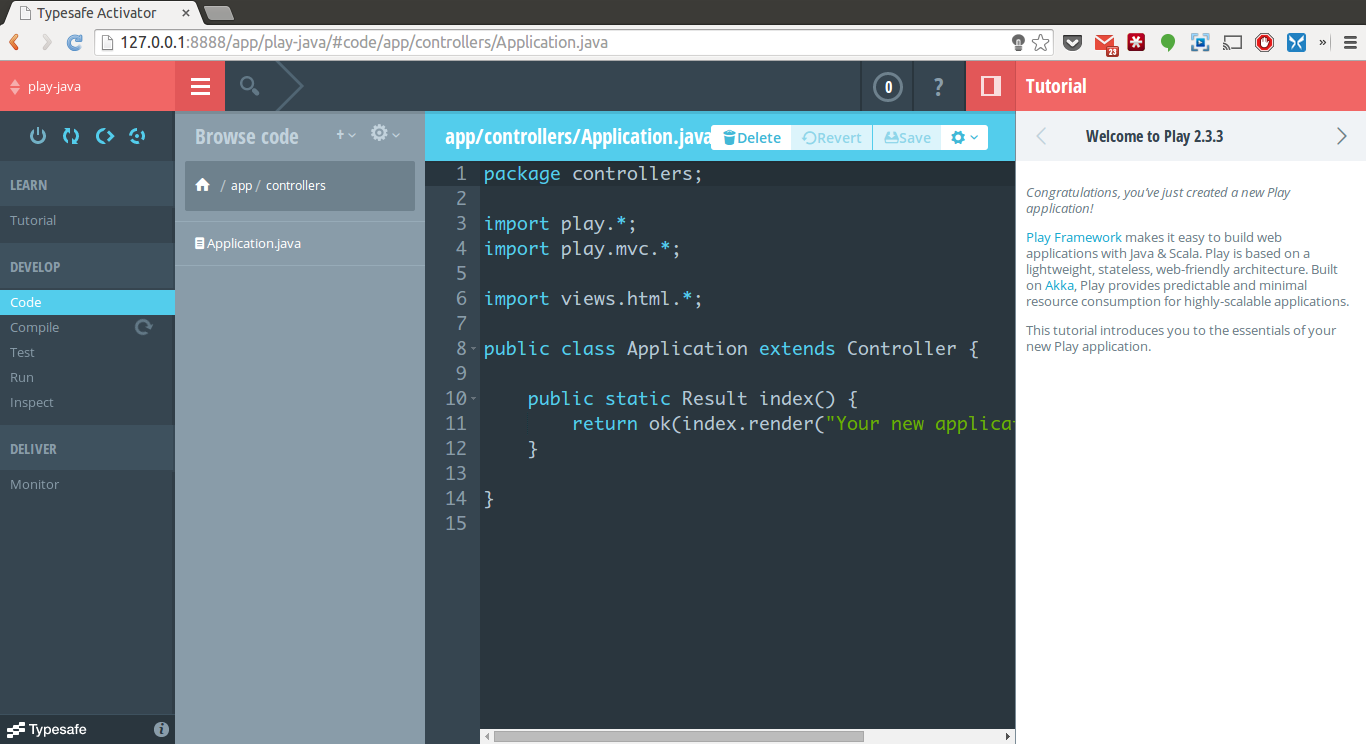
Task: Click the magnifier search icon in the top bar
Action: [x=250, y=87]
